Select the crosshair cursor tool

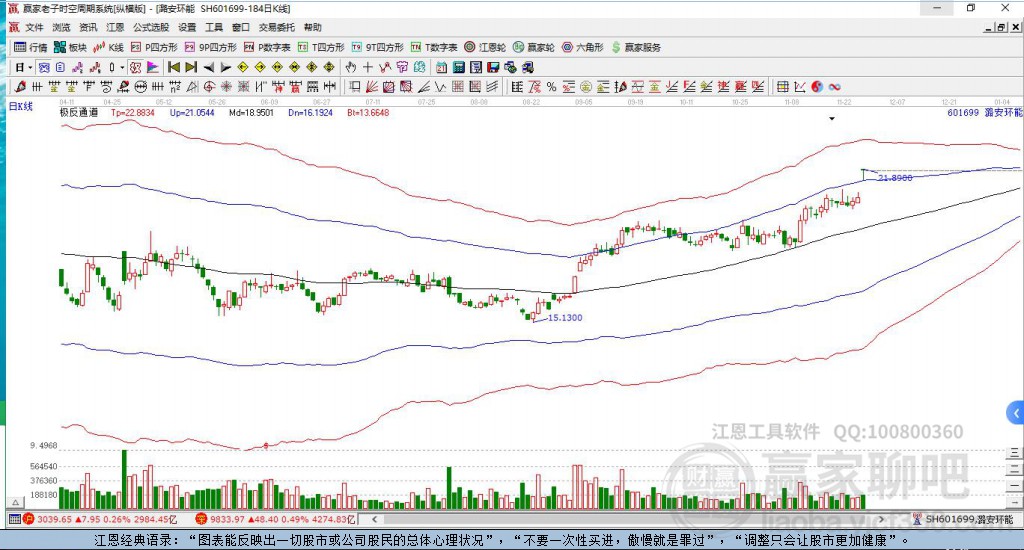(368, 67)
